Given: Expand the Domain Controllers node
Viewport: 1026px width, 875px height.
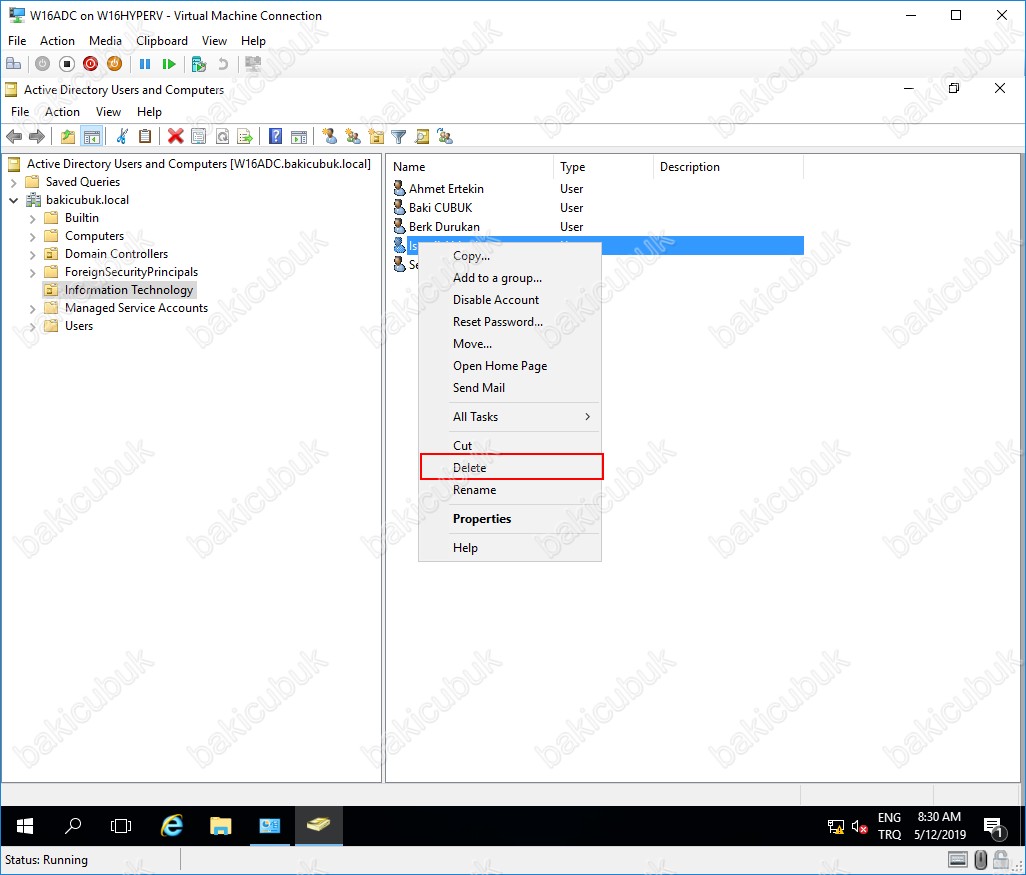Looking at the screenshot, I should point(33,255).
